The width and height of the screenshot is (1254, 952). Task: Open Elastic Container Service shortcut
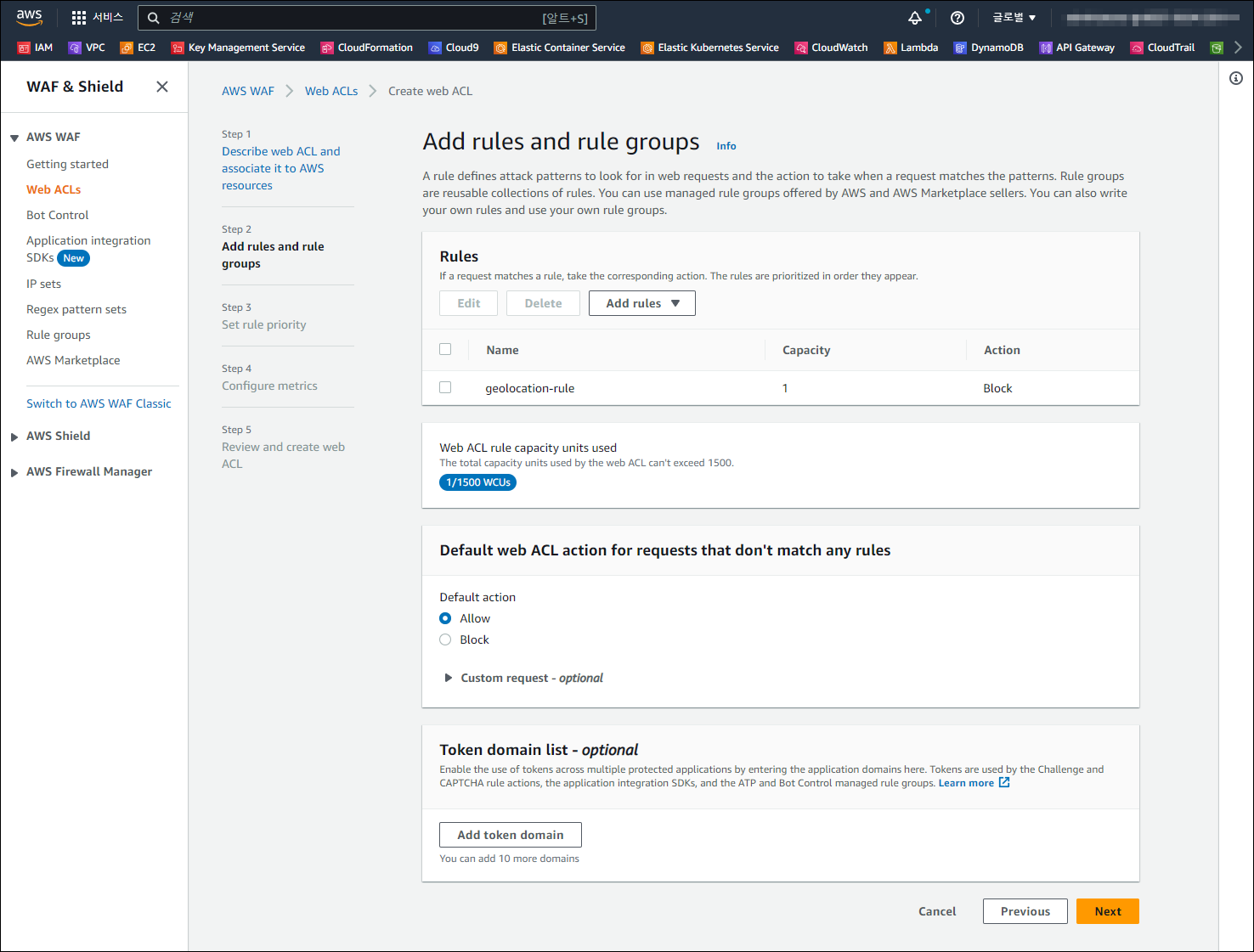click(x=560, y=48)
